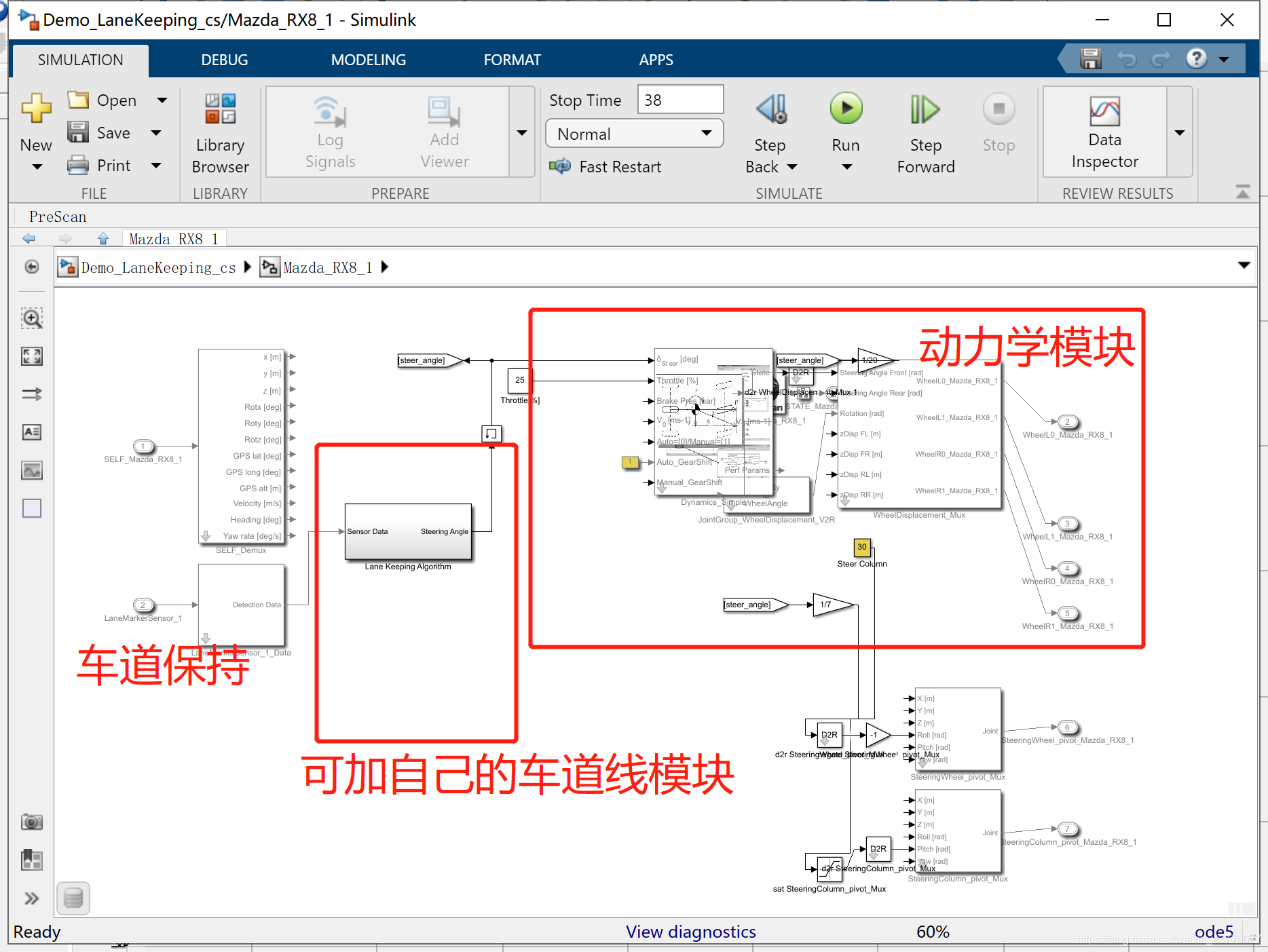This screenshot has width=1268, height=952.
Task: Click the Fit to View icon
Action: coord(31,356)
